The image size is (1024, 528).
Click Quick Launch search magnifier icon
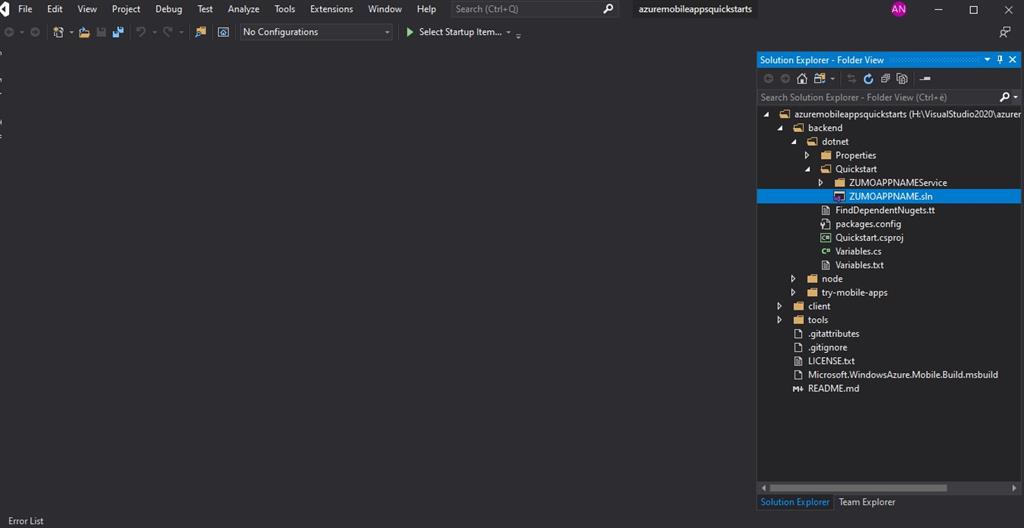pos(608,9)
